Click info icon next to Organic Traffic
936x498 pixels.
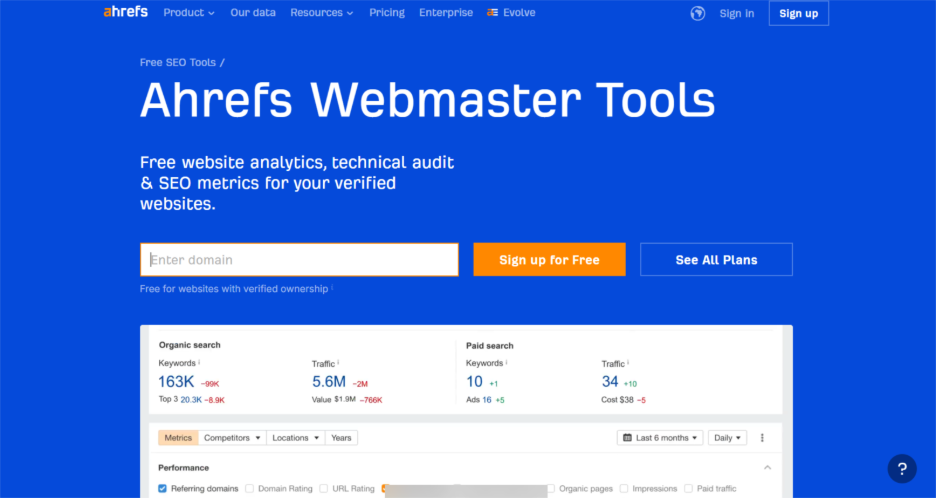pyautogui.click(x=338, y=363)
